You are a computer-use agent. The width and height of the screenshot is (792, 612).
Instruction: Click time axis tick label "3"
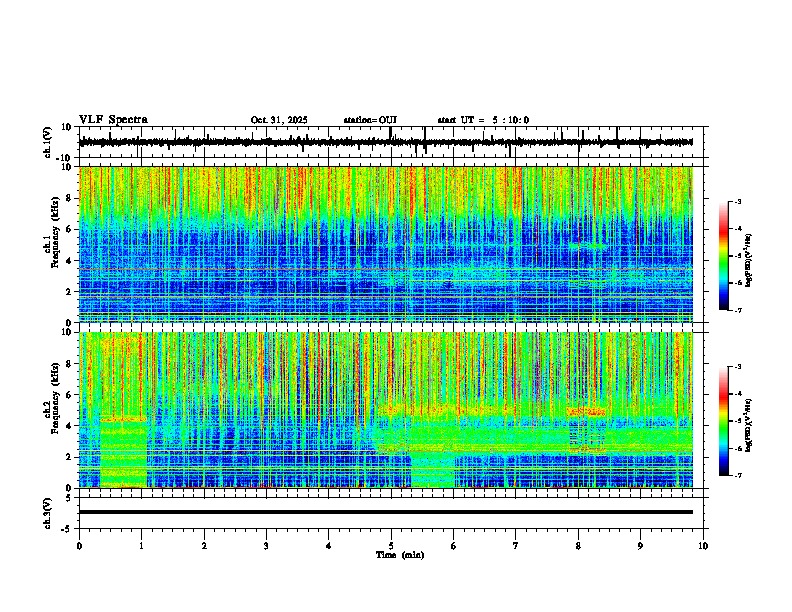266,546
